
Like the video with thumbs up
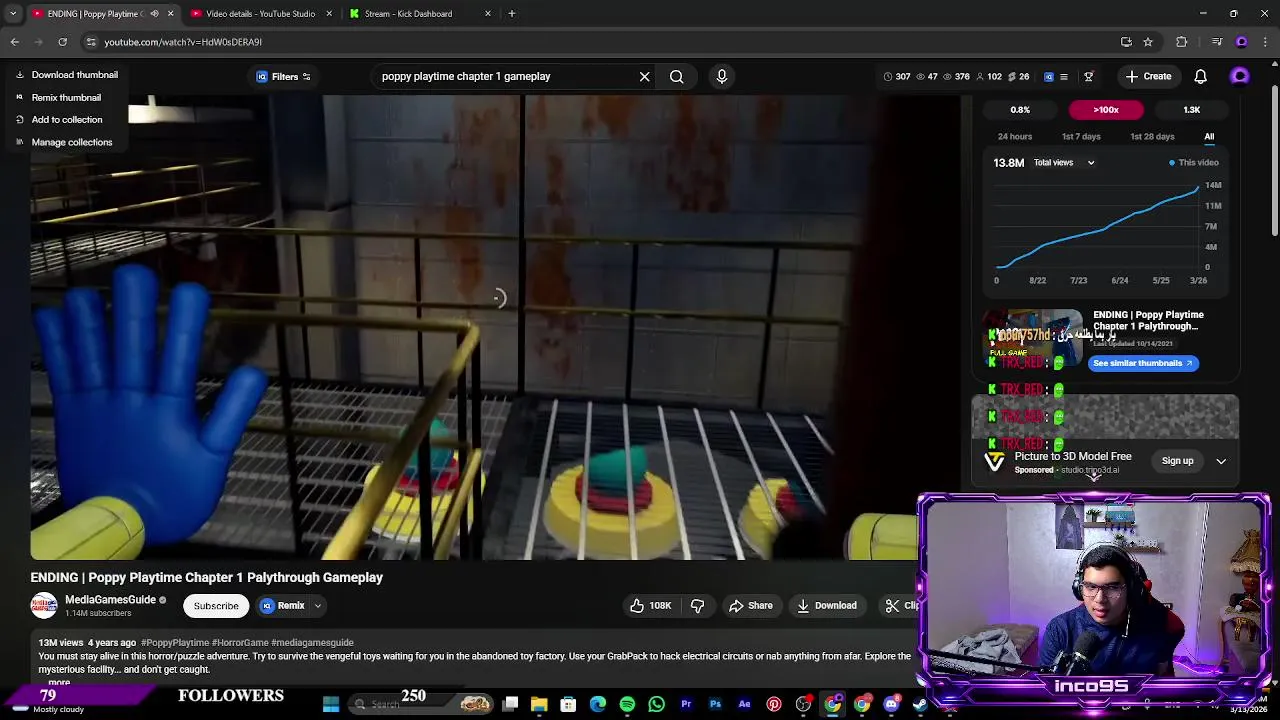(x=649, y=606)
